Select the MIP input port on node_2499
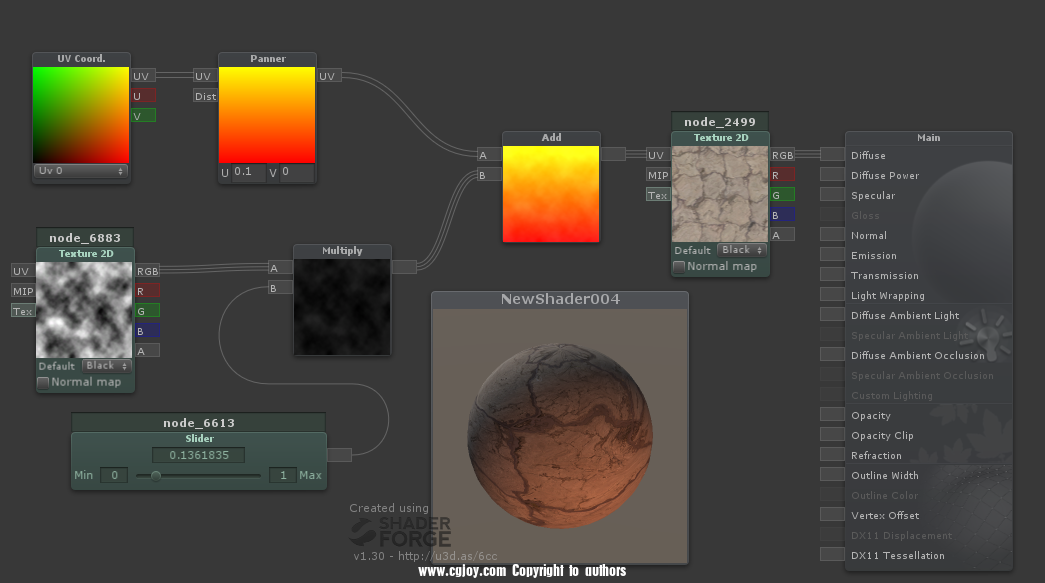The image size is (1045, 583). 658,175
